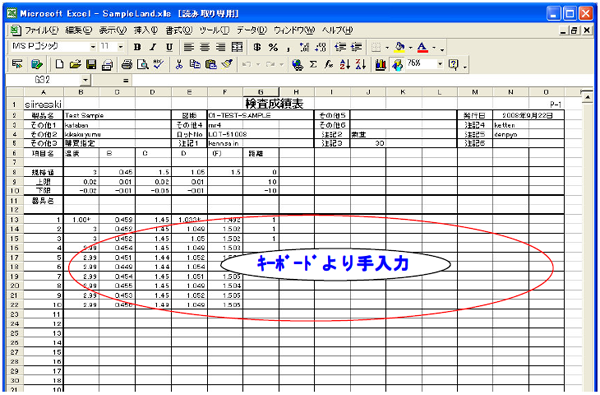The width and height of the screenshot is (600, 395).
Task: Select column G header
Action: tap(261, 92)
